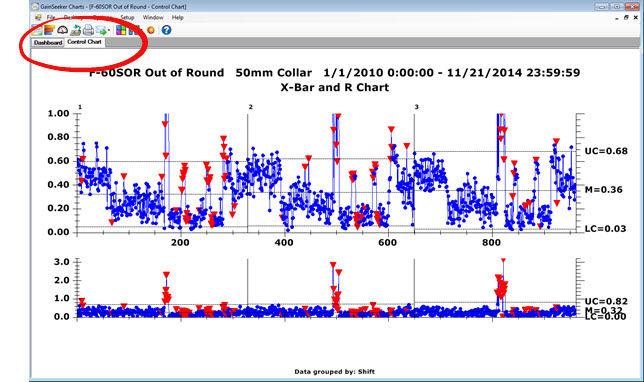Open the Help menu

[x=177, y=17]
